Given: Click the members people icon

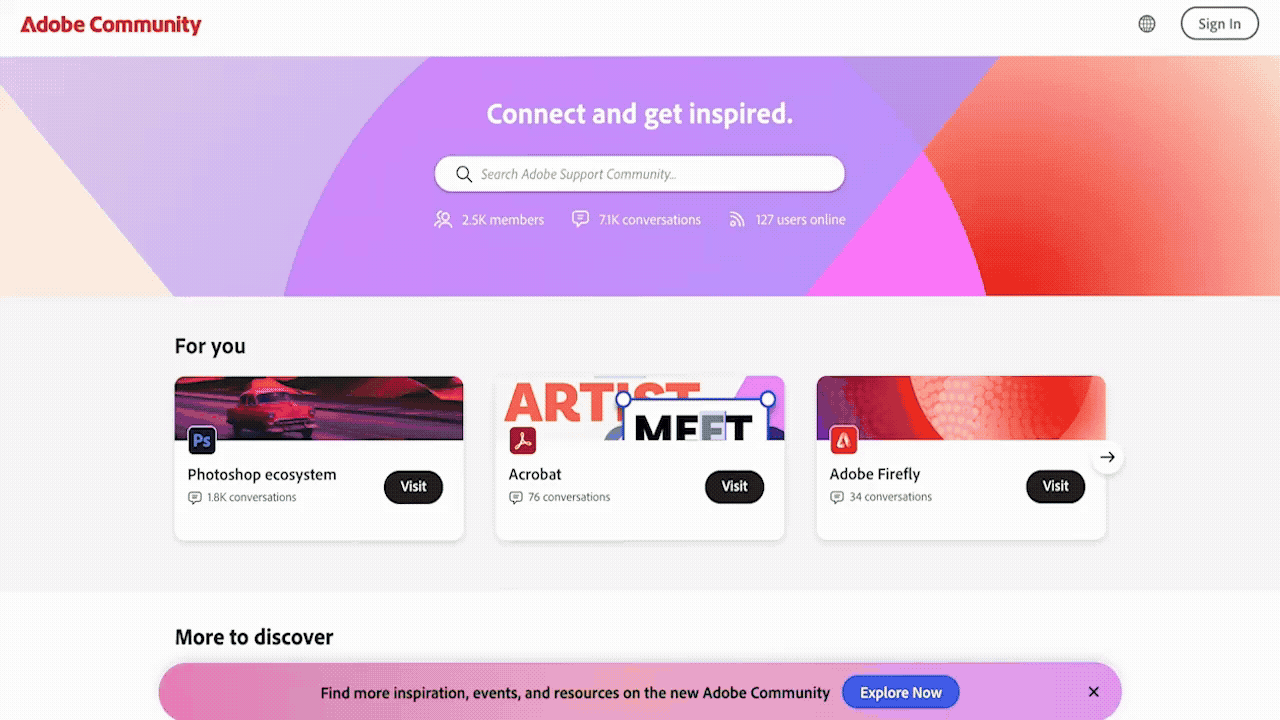Looking at the screenshot, I should (443, 219).
